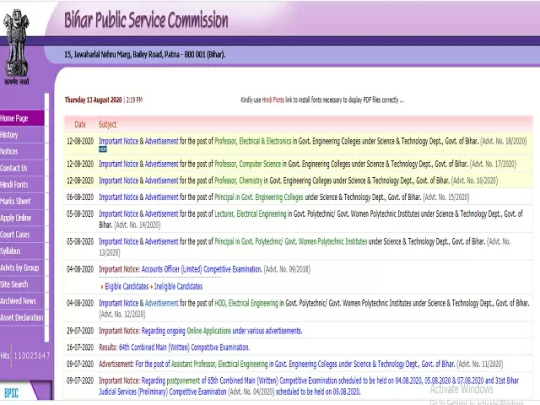Image resolution: width=540 pixels, height=405 pixels.
Task: Click the address text 15, Jawaharlal Nehru Marg
Action: (145, 54)
